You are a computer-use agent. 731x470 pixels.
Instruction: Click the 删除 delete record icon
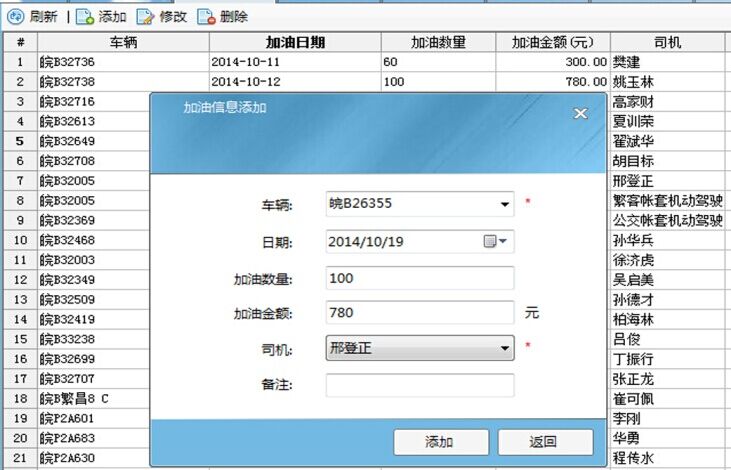206,16
